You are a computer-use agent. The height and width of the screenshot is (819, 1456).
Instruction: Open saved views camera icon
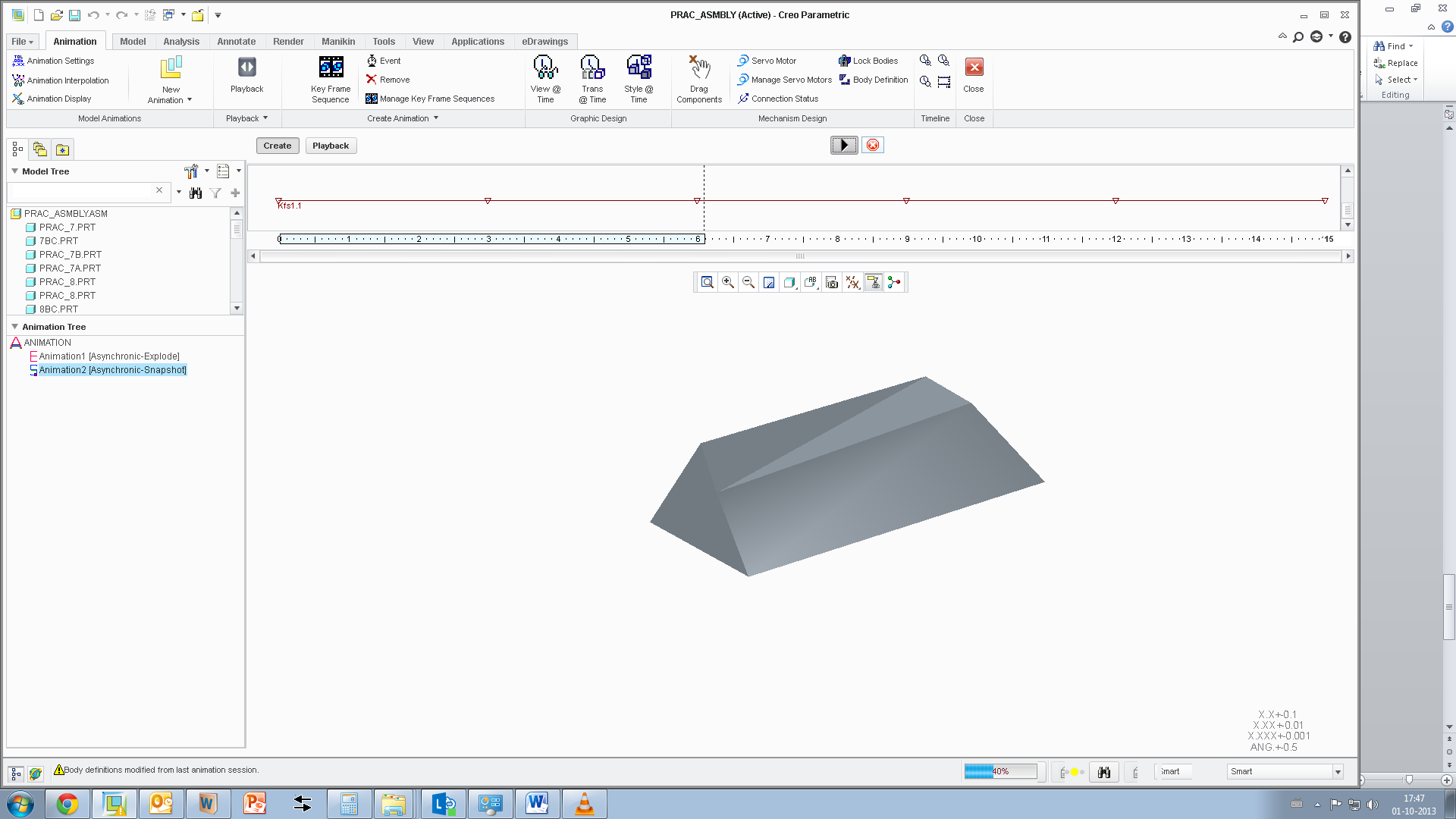coord(832,282)
